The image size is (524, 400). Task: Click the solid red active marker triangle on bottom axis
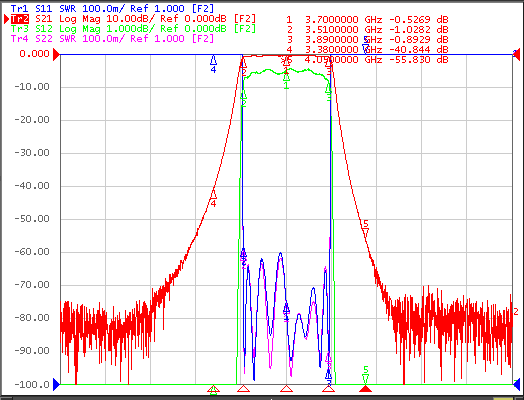pos(366,389)
